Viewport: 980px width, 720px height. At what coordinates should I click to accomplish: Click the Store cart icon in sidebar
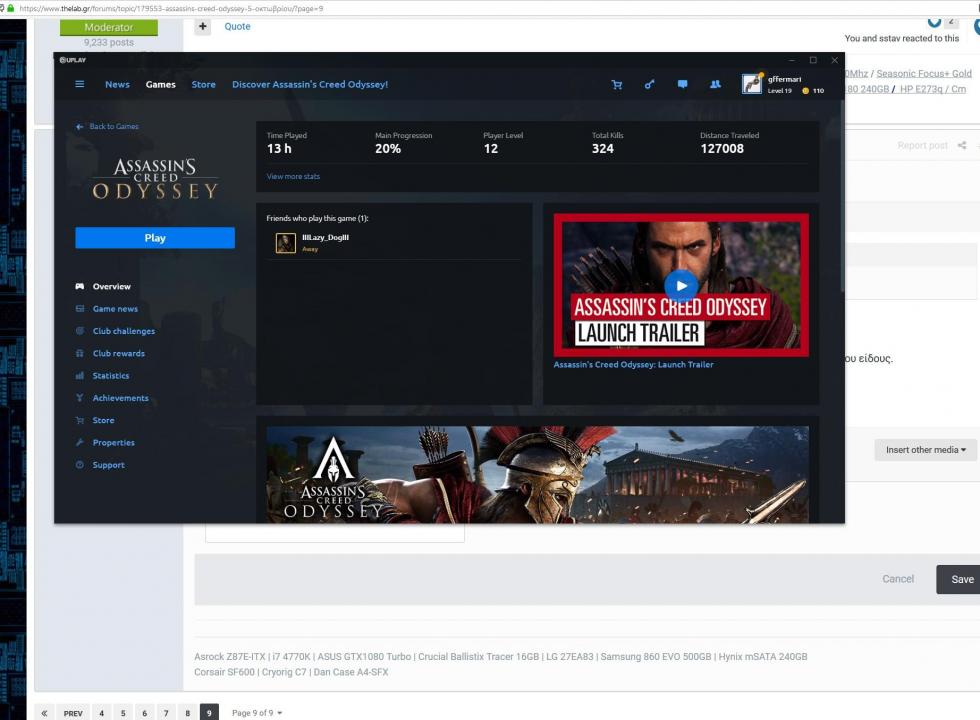pyautogui.click(x=79, y=420)
